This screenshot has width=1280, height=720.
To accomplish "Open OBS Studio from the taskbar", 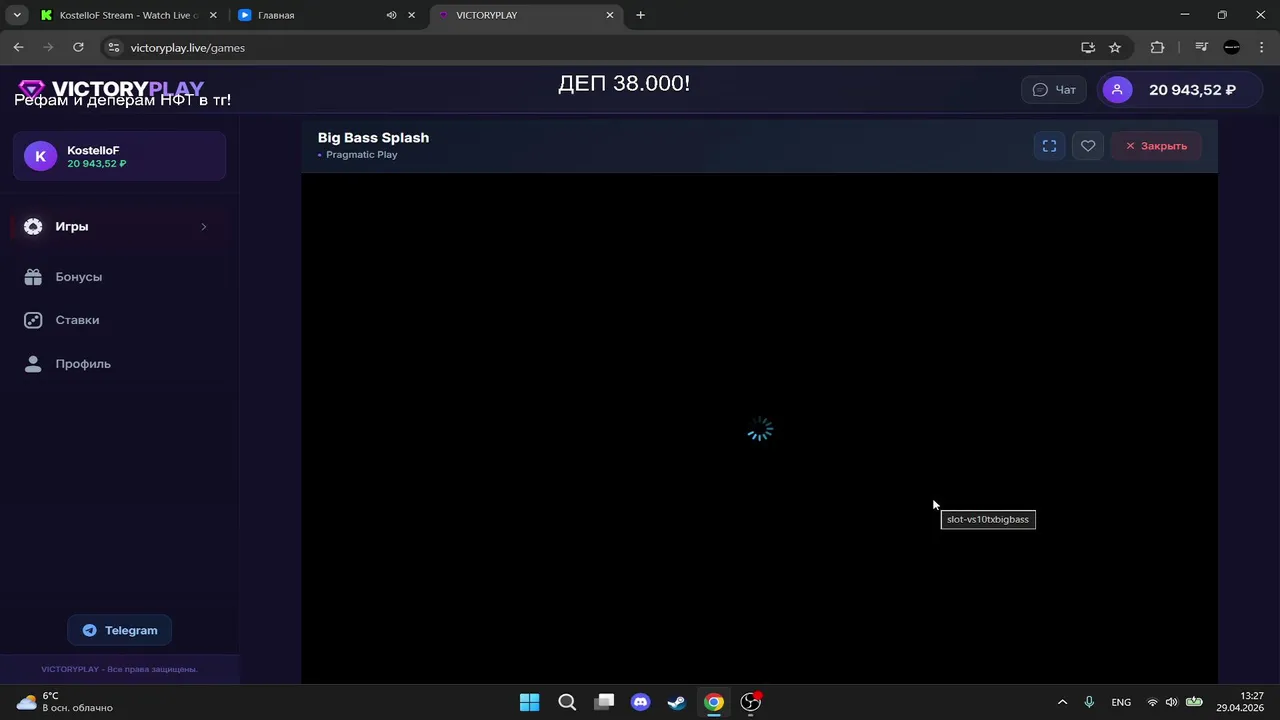I will 751,702.
